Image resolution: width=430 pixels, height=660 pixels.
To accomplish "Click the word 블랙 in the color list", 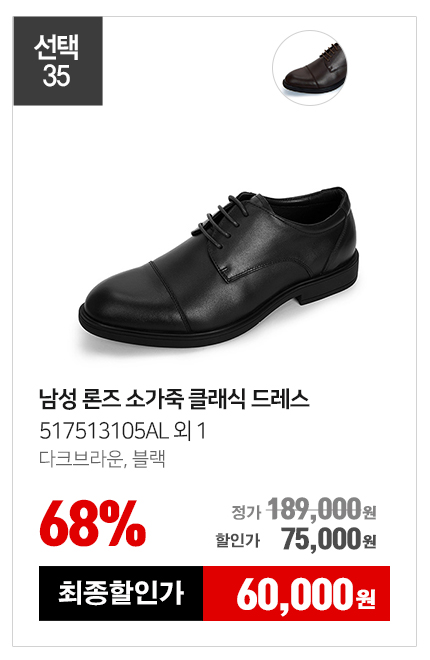I will point(149,458).
